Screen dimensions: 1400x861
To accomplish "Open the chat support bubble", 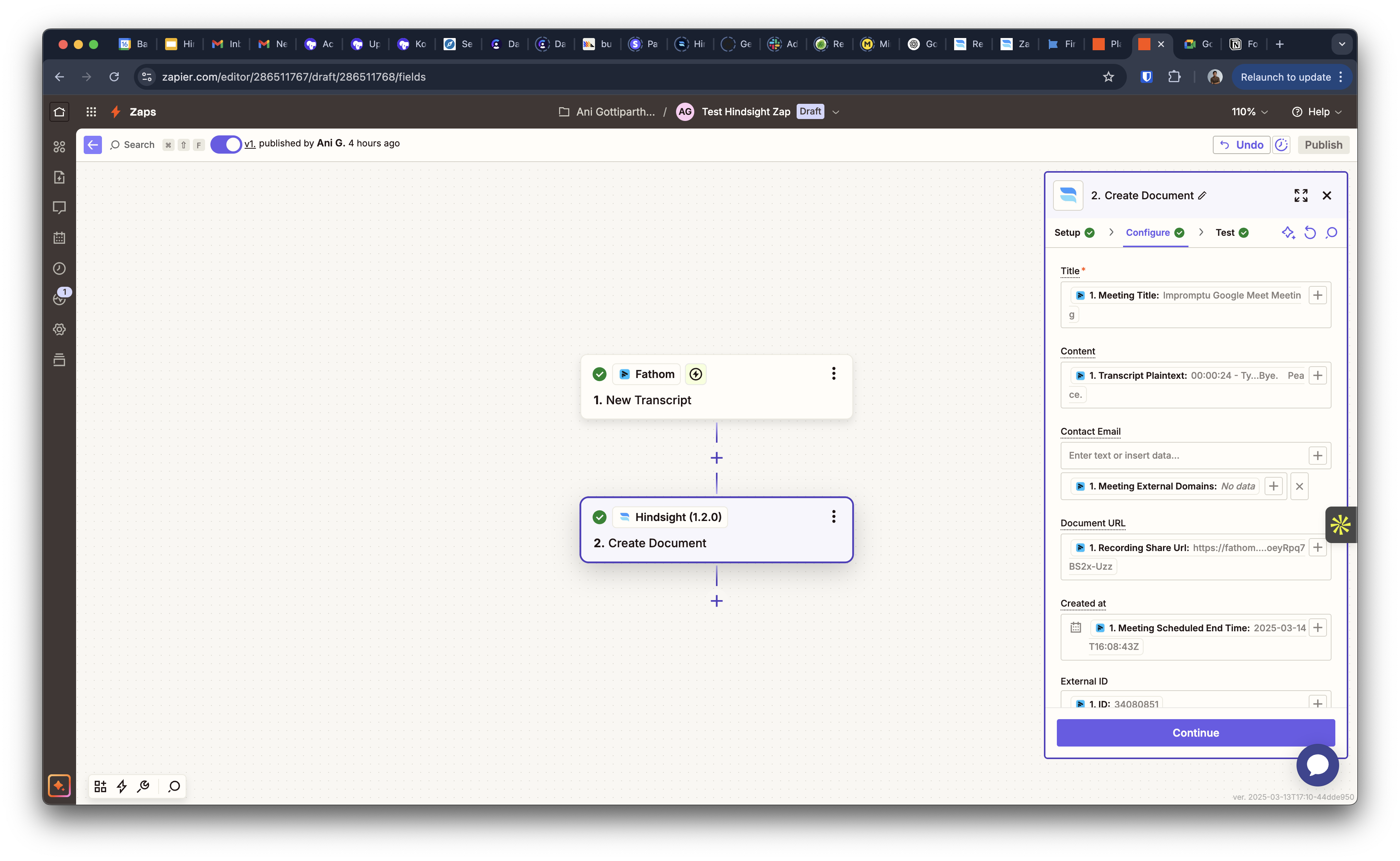I will [x=1317, y=765].
